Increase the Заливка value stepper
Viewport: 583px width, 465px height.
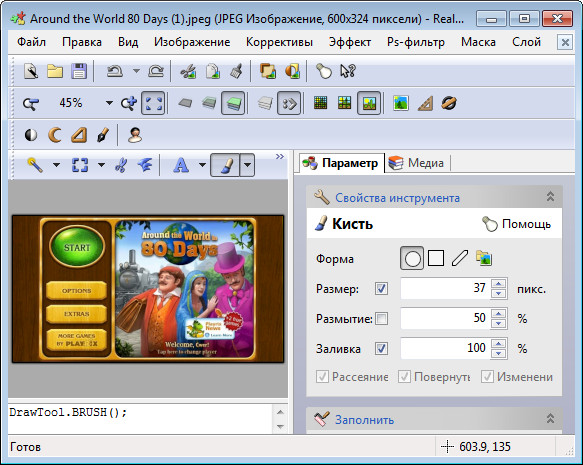(x=499, y=344)
